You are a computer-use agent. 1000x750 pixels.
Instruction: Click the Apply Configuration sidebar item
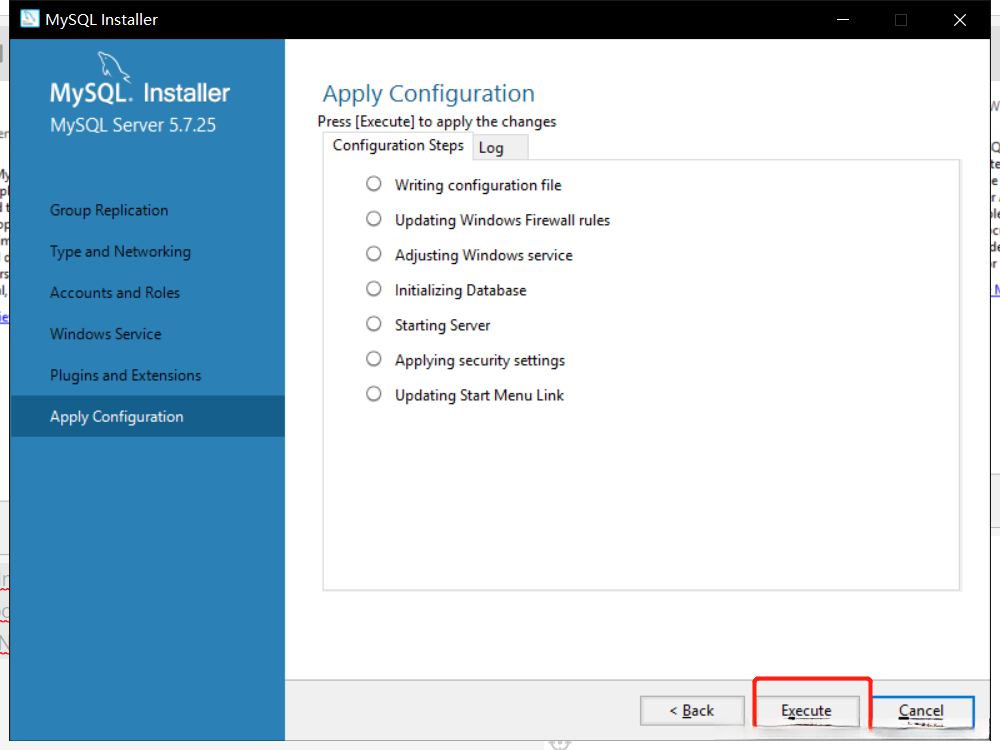click(117, 417)
